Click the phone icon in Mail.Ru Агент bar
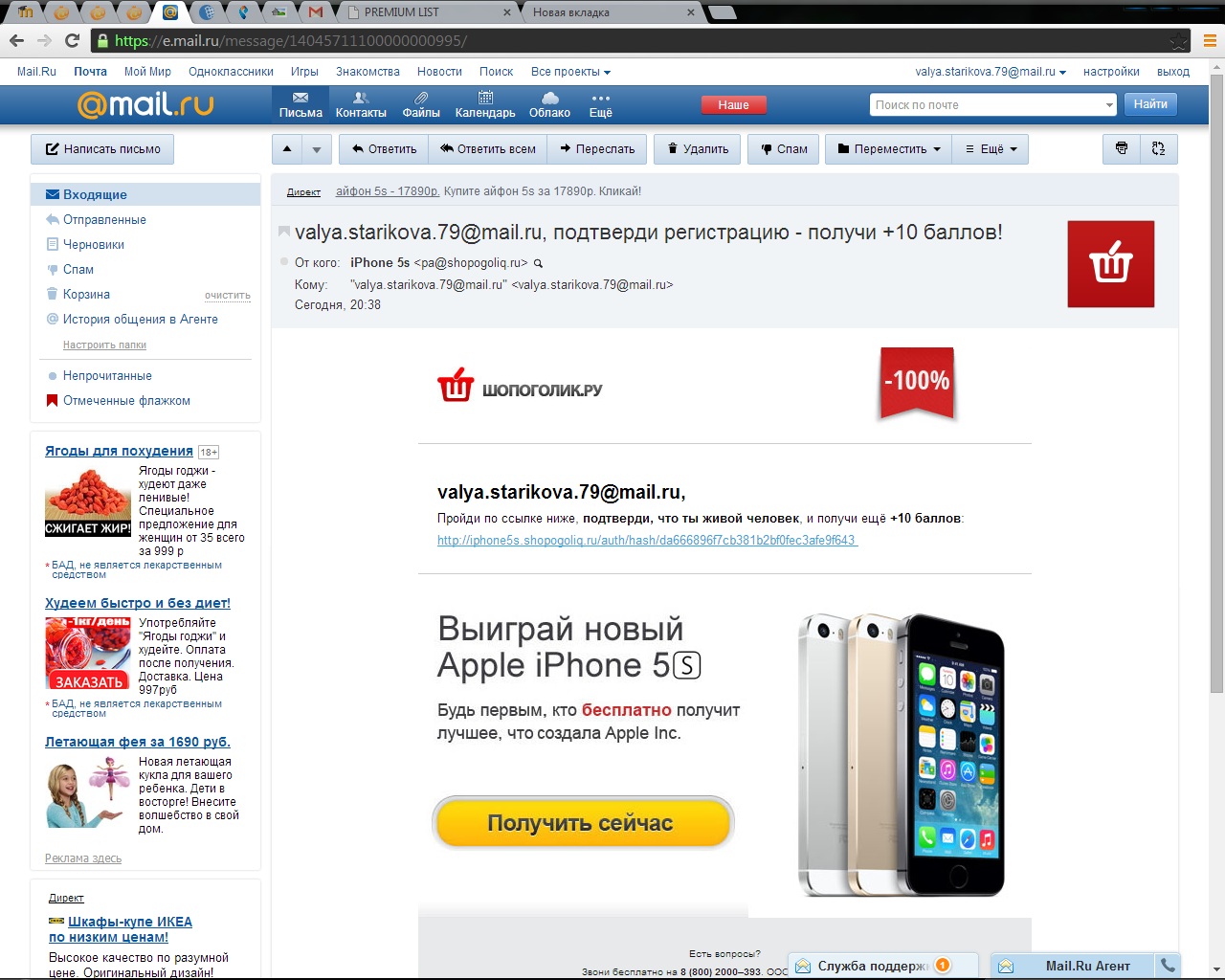Viewport: 1225px width, 980px height. 1168,965
